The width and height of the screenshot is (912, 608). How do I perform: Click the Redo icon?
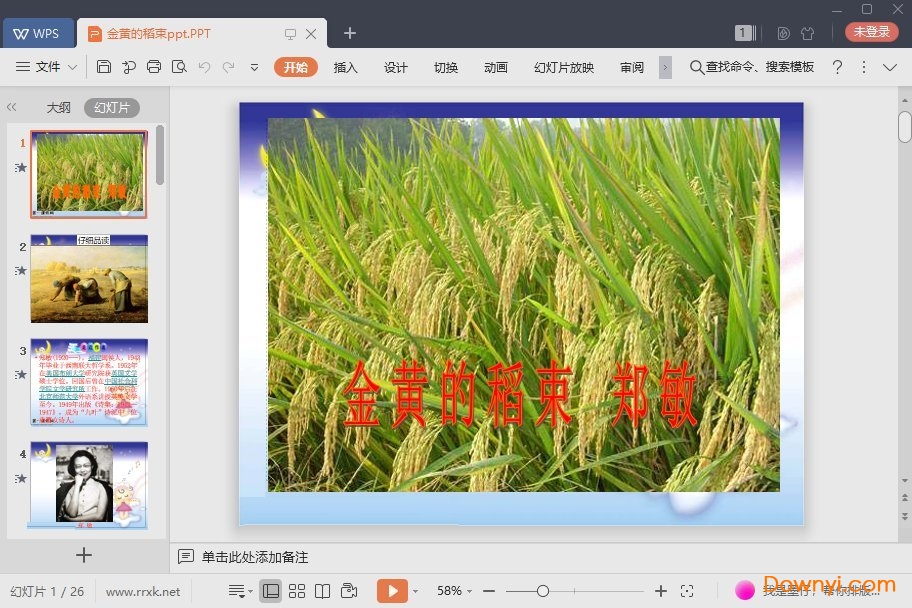[229, 67]
